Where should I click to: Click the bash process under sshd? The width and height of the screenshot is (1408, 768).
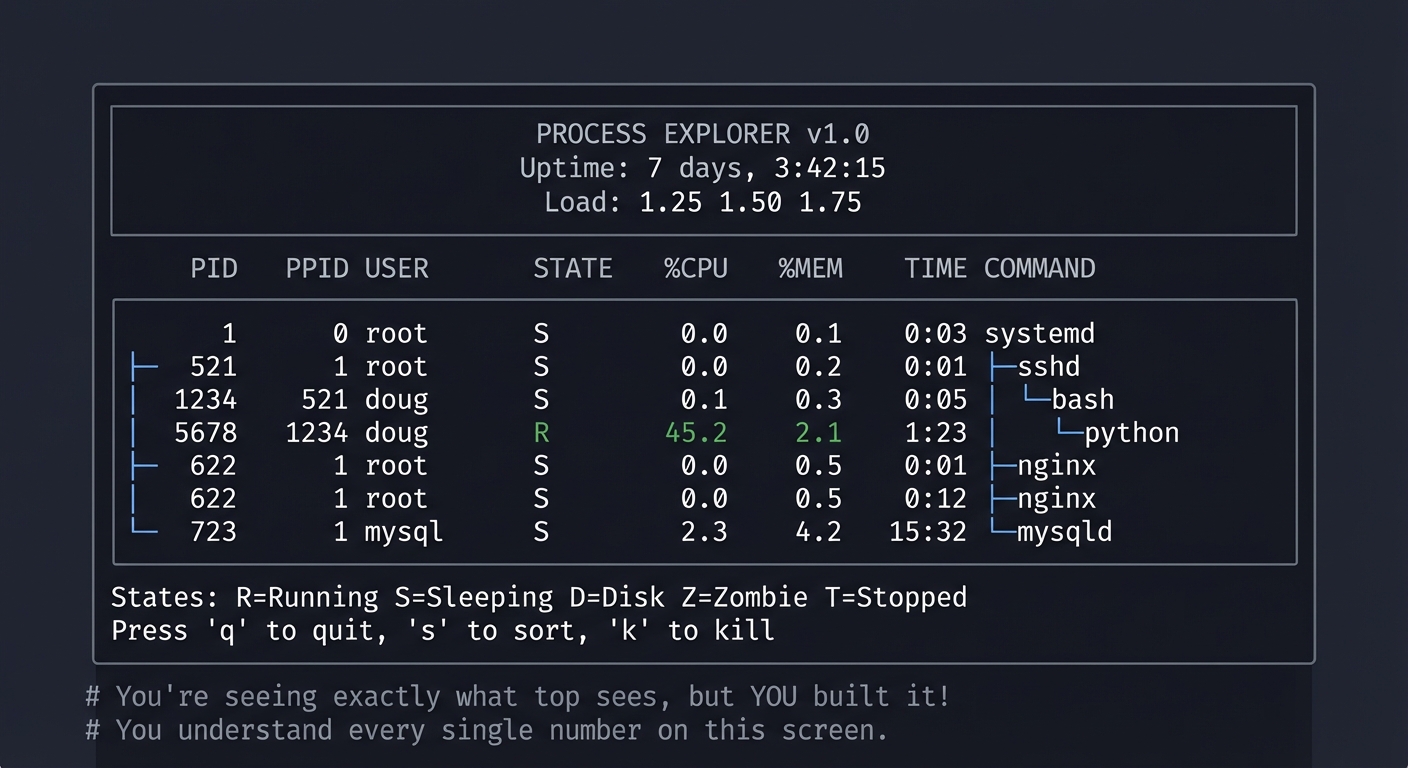point(1082,399)
